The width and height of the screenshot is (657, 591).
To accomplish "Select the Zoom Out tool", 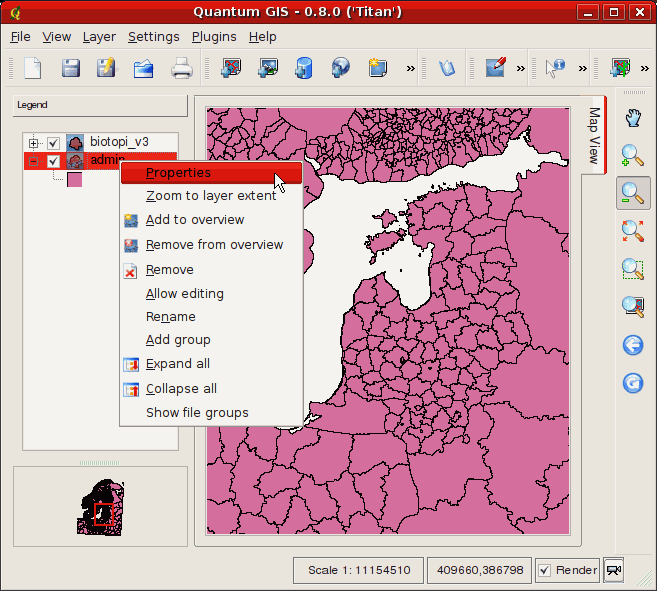I will pos(633,193).
